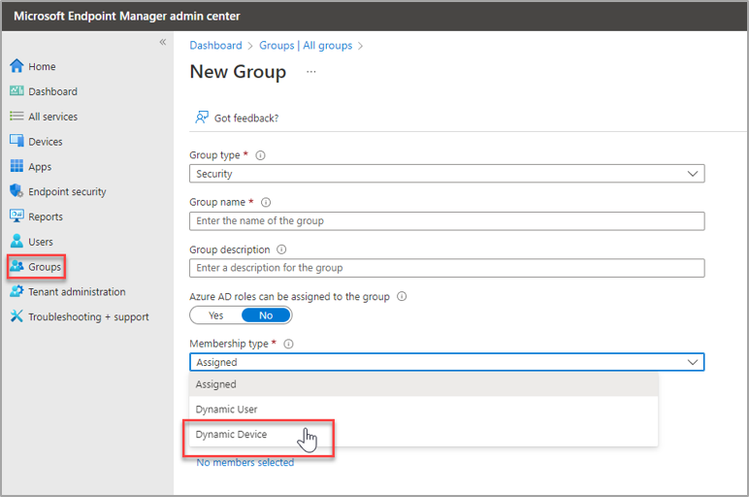Image resolution: width=749 pixels, height=497 pixels.
Task: Open the New Group ellipsis menu
Action: (x=311, y=72)
